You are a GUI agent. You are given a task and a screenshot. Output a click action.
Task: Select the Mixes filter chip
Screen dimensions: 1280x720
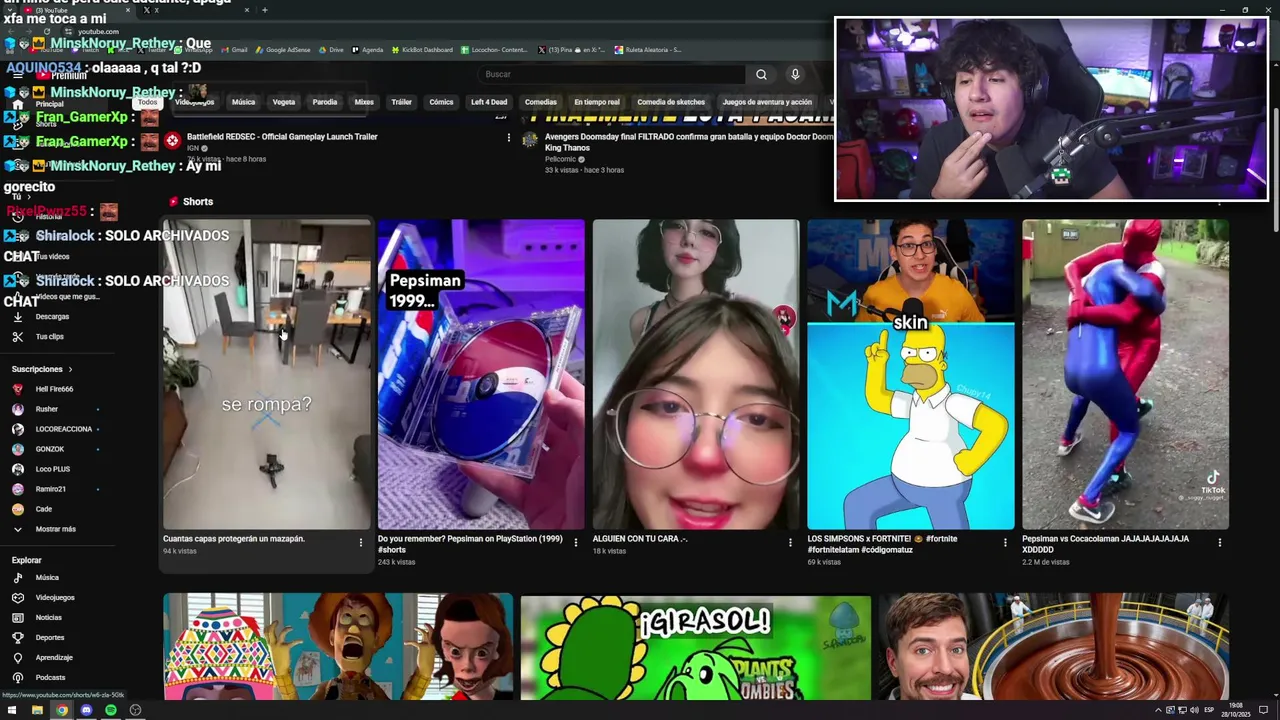click(364, 102)
